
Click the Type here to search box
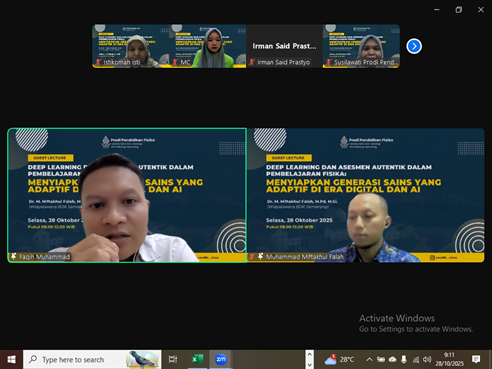(x=92, y=359)
